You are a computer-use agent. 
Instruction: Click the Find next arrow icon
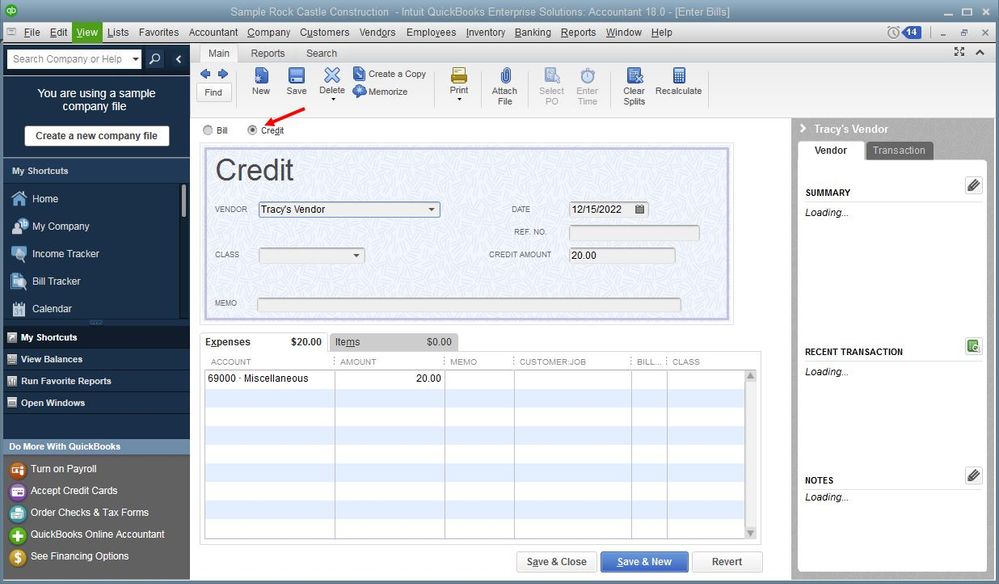click(222, 74)
